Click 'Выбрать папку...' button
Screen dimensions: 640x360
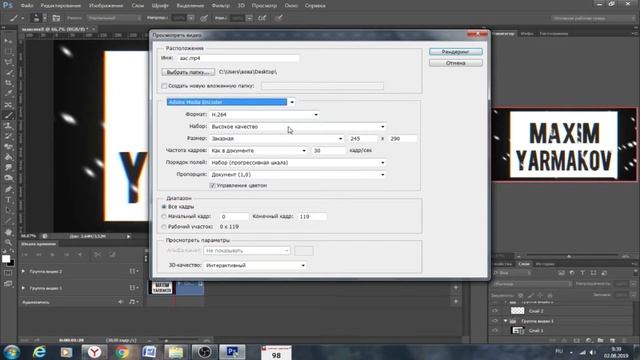coord(188,72)
